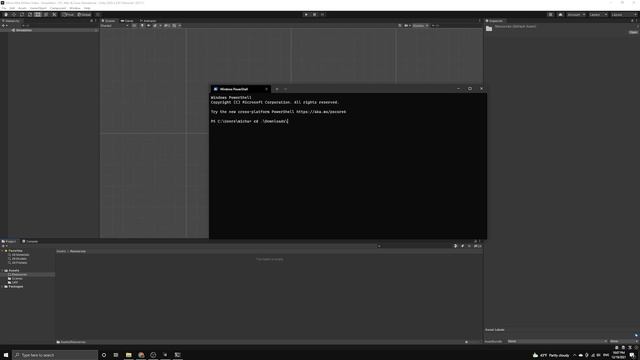Screen dimensions: 640x360
Task: Click the Hierarchy create plus button
Action: coord(4,26)
